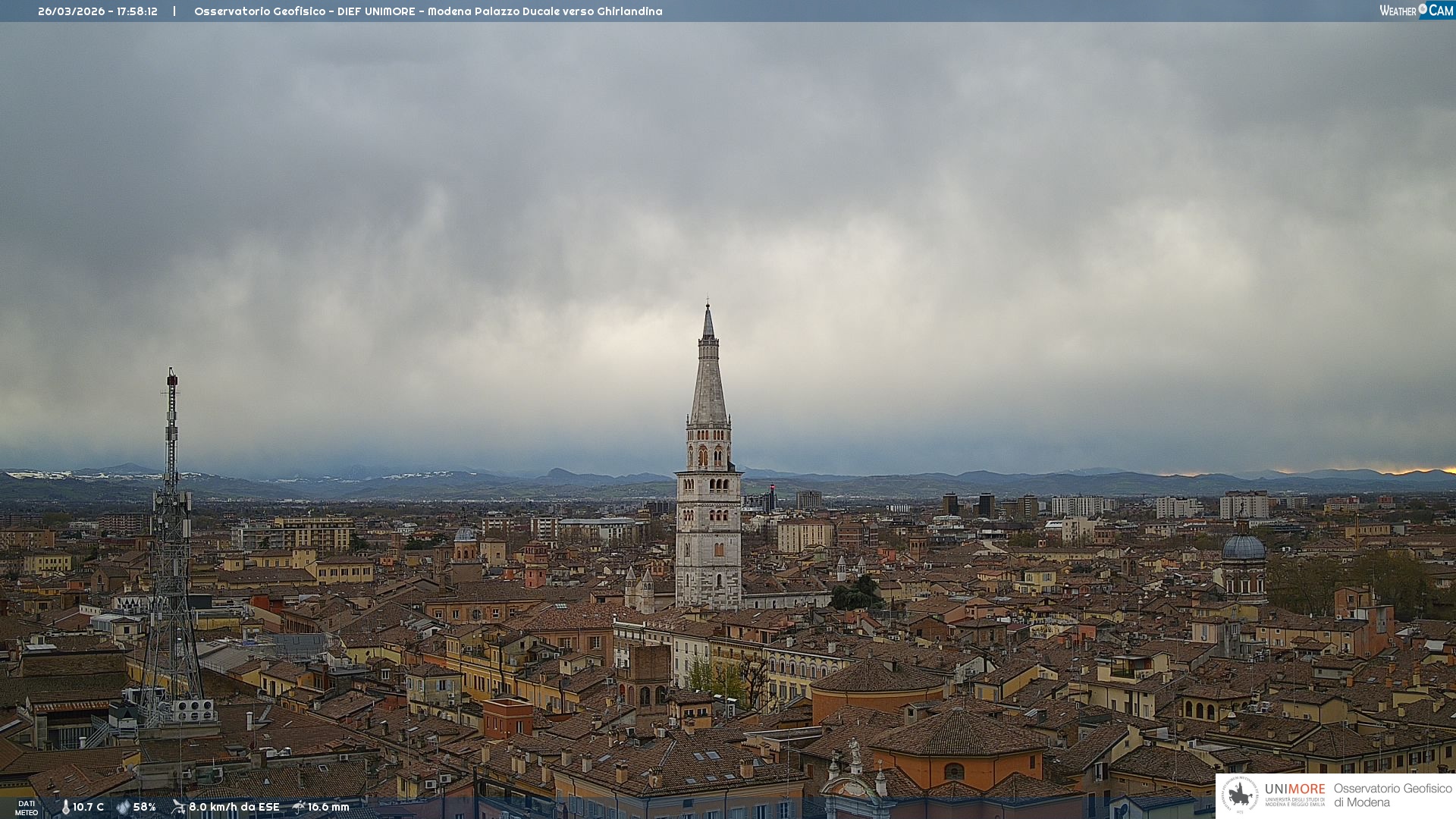Viewport: 1456px width, 819px height.
Task: Click the UNIMORE university seal emblem
Action: coord(1240,795)
